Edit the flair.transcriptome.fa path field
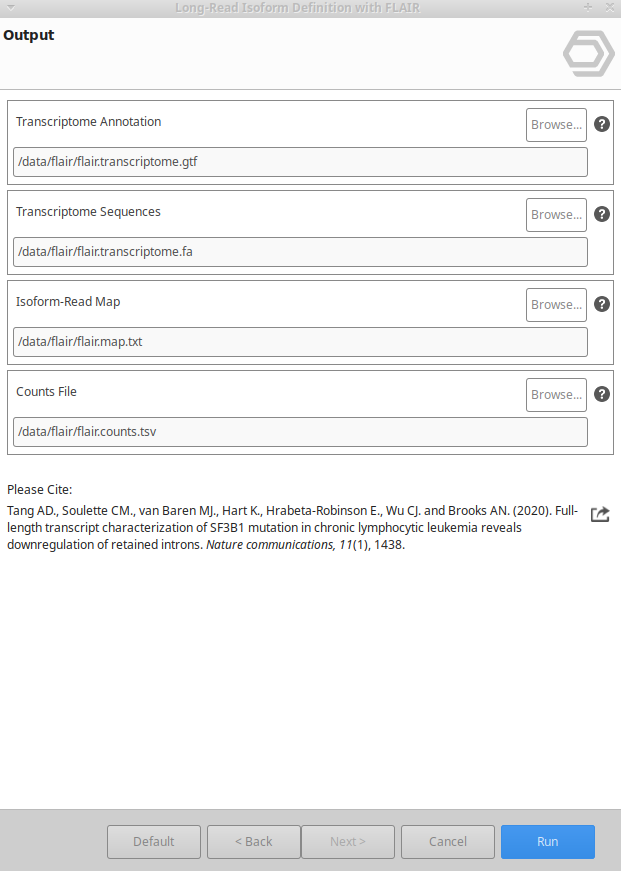 [x=300, y=252]
